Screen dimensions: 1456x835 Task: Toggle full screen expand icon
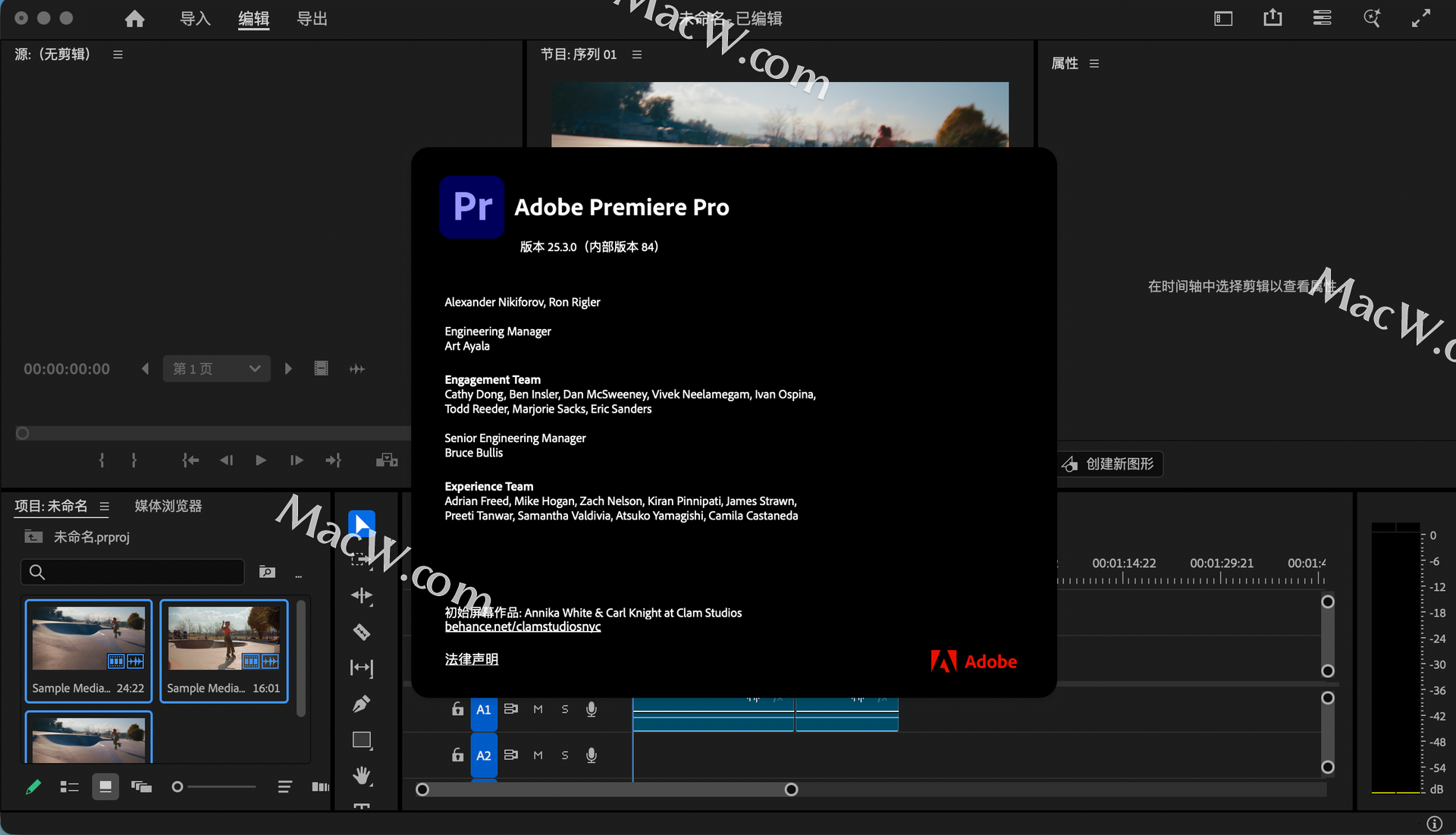1421,17
